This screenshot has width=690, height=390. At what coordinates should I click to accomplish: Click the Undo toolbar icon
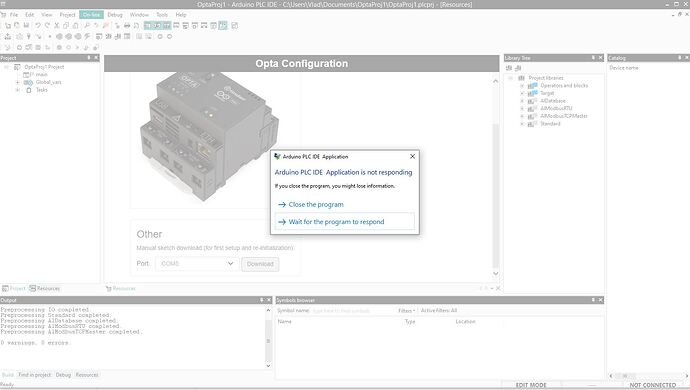38,26
